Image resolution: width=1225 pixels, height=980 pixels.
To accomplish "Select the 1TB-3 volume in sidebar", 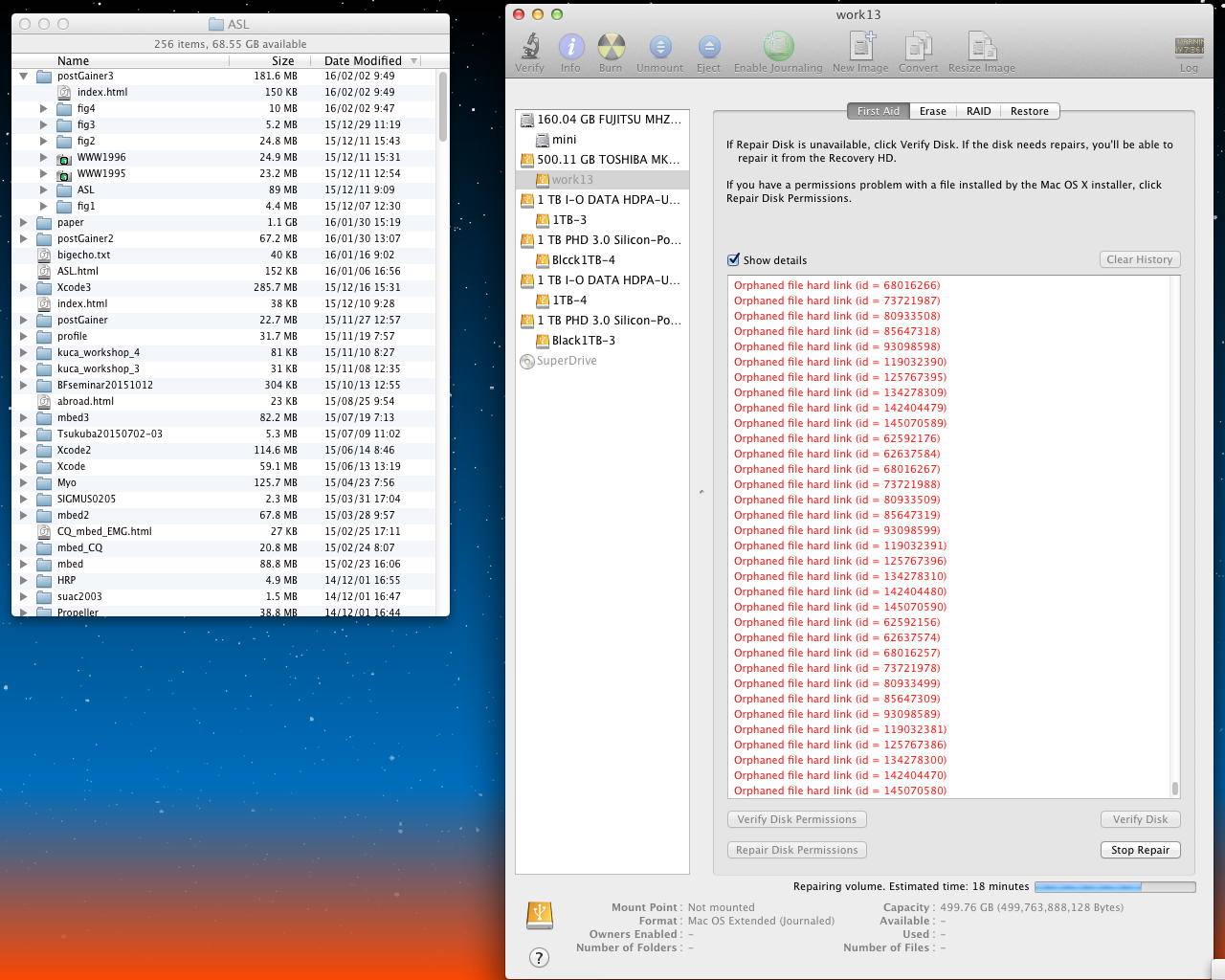I will (569, 220).
